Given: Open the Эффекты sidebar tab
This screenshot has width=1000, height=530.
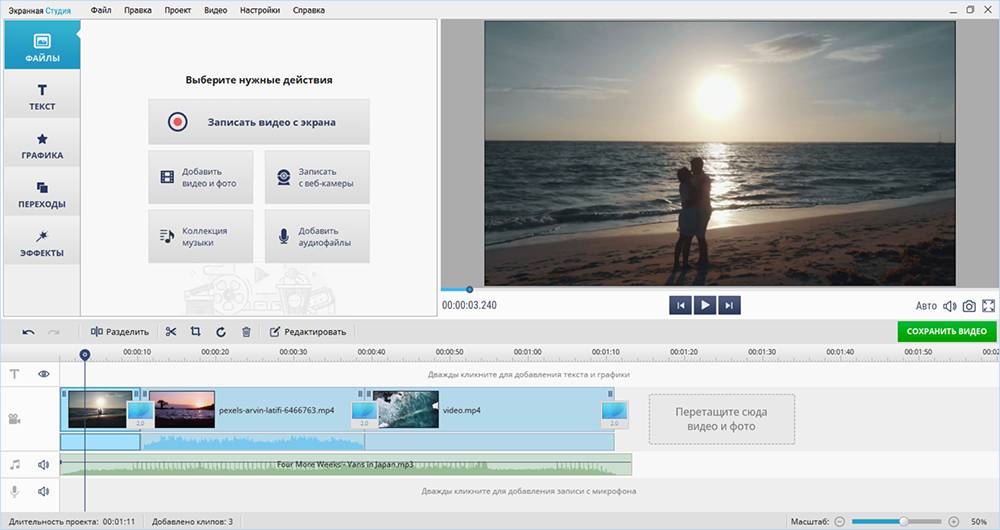Looking at the screenshot, I should click(42, 243).
